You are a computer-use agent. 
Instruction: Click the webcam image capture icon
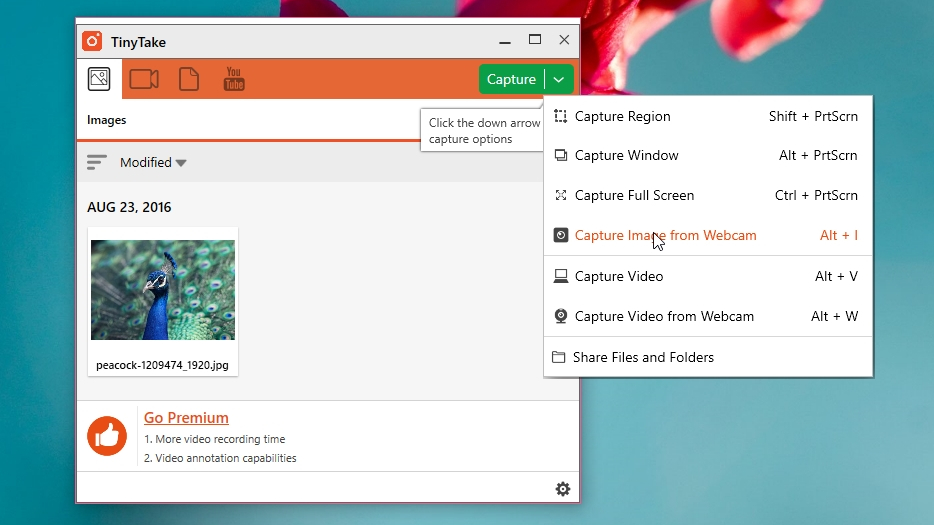(561, 235)
